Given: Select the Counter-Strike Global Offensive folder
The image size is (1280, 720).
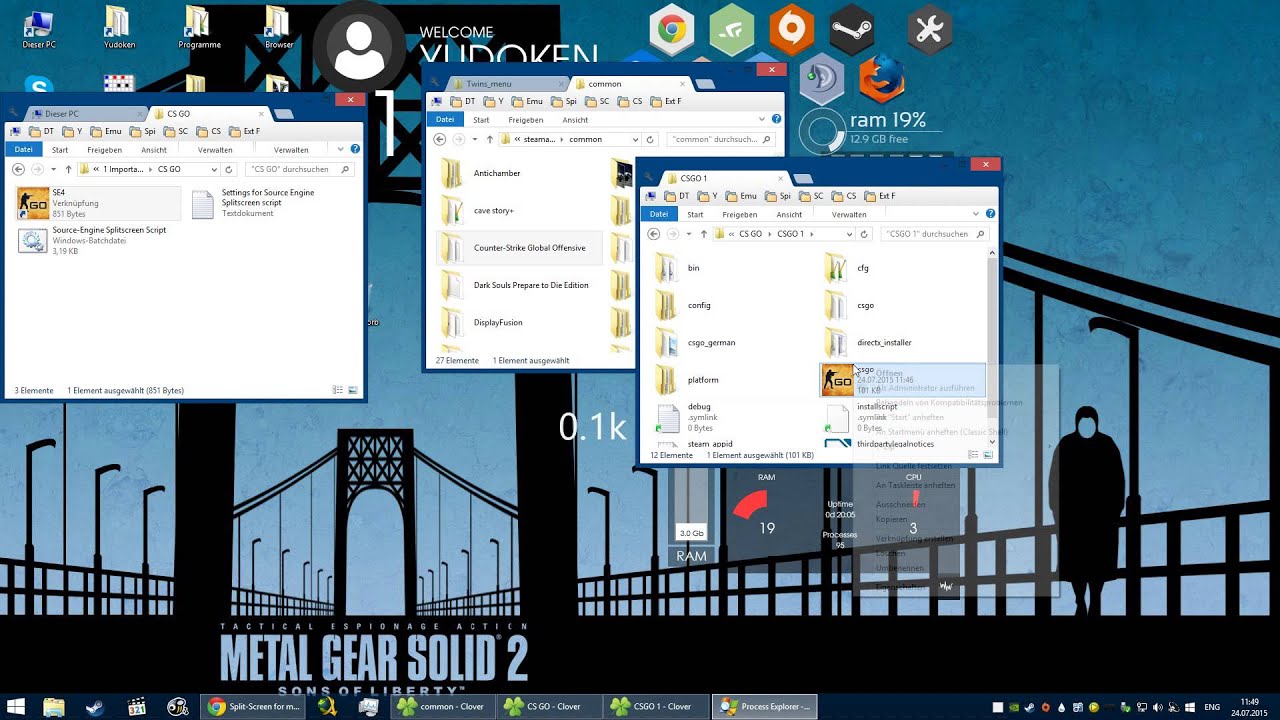Looking at the screenshot, I should (519, 248).
